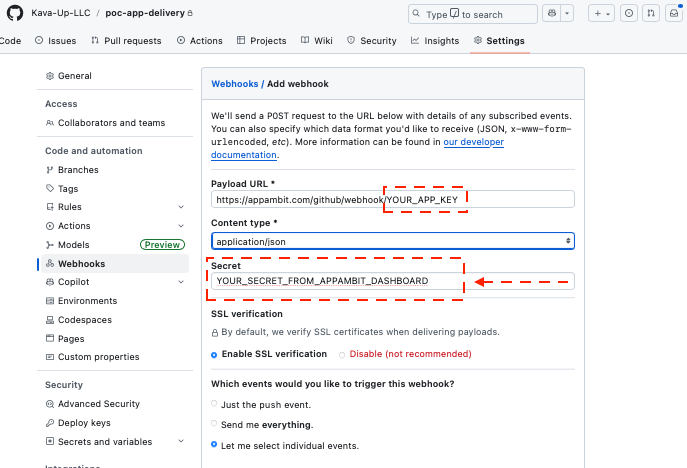The width and height of the screenshot is (687, 468).
Task: Select Disable SSL verification option
Action: [x=342, y=354]
